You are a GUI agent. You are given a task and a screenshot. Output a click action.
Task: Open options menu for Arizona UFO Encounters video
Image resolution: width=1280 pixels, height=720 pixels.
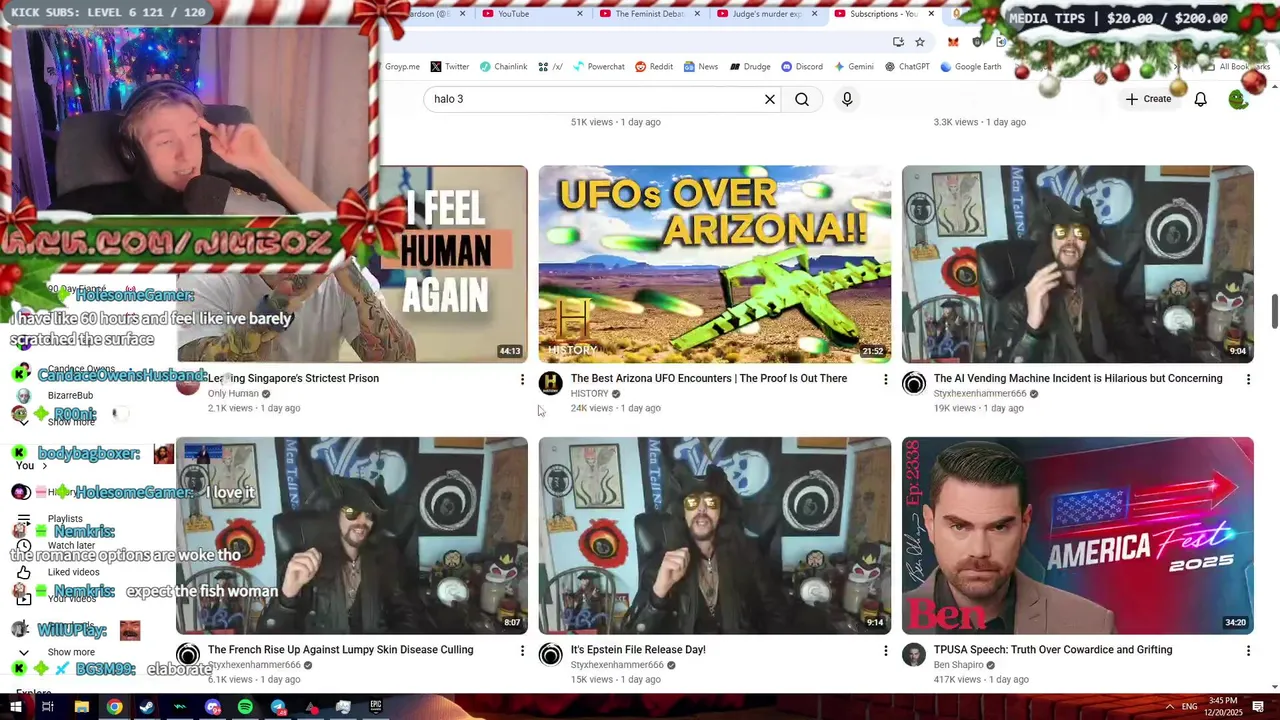tap(885, 380)
